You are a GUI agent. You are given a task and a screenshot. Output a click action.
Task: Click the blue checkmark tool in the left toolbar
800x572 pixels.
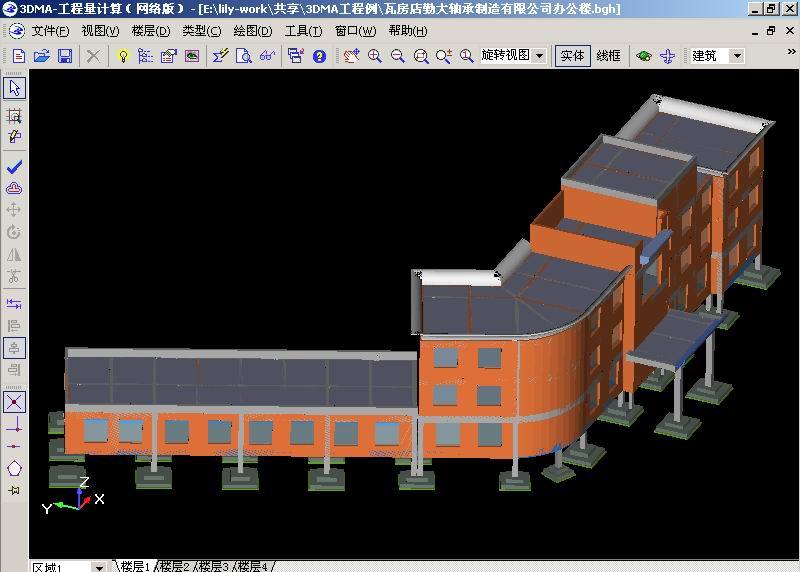14,167
